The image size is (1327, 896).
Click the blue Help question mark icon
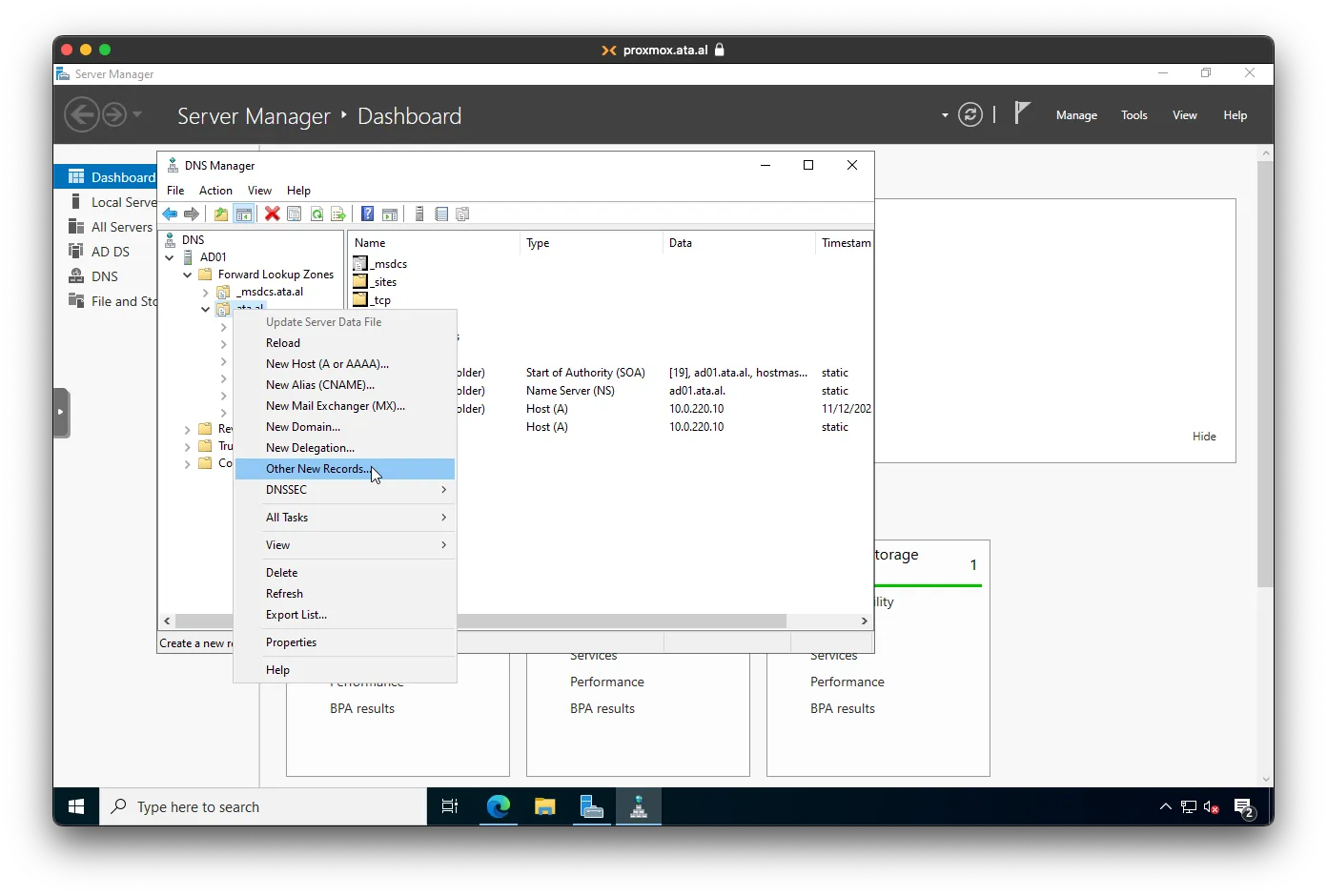point(367,214)
